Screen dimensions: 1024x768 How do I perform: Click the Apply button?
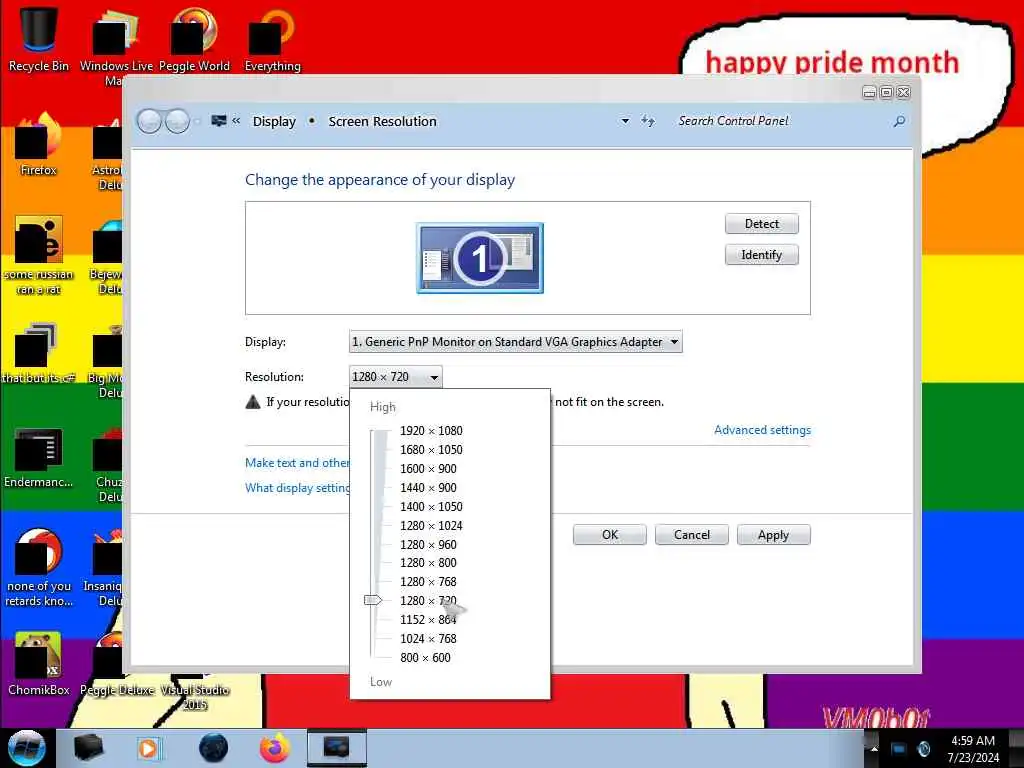(773, 535)
